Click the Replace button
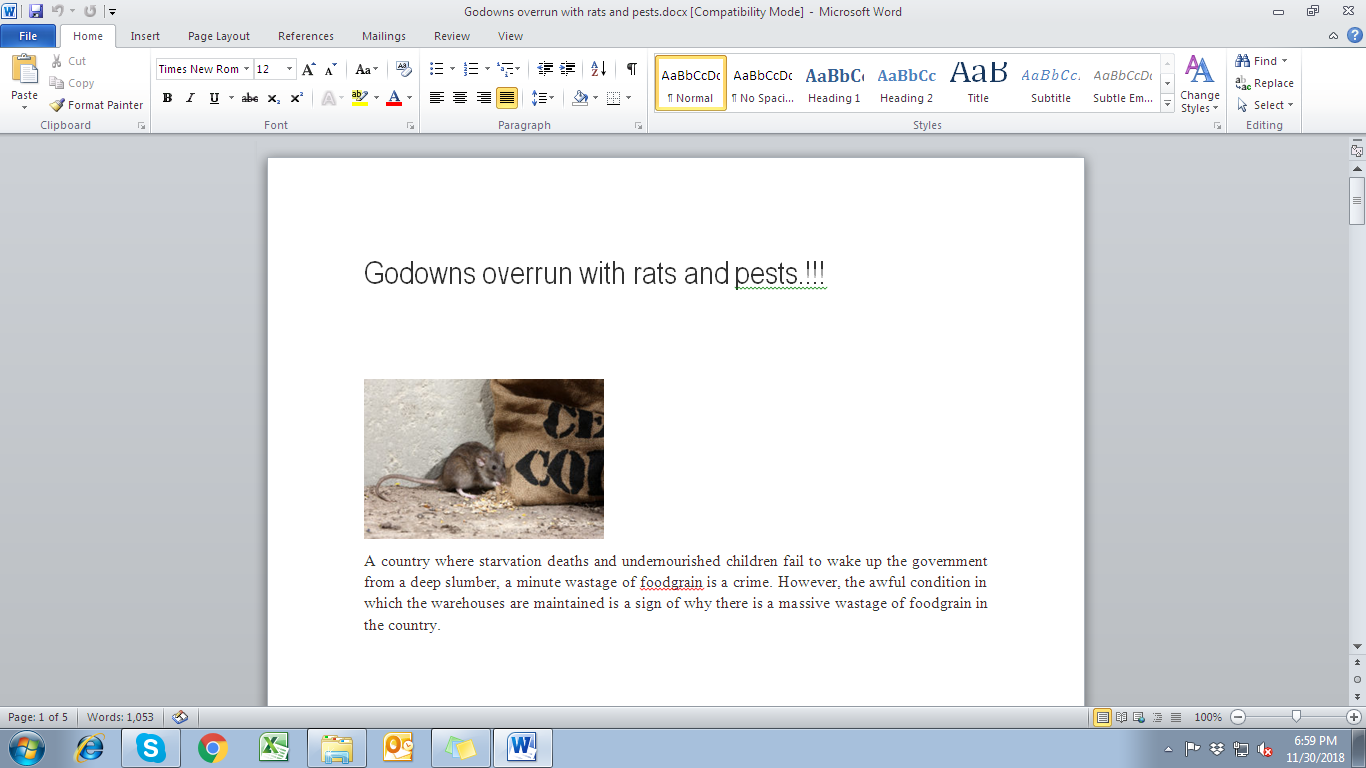 [x=1262, y=83]
